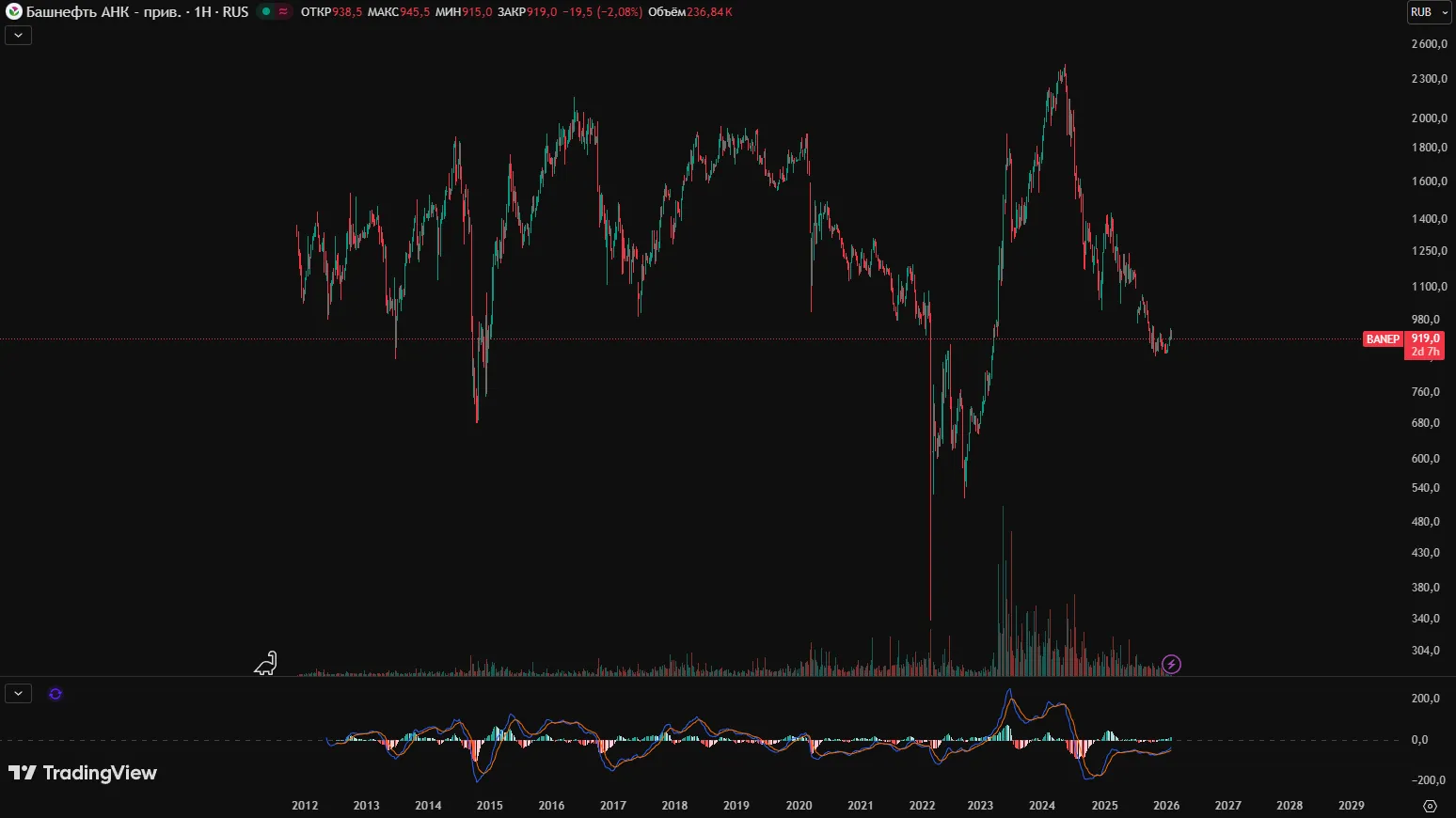The height and width of the screenshot is (818, 1456).
Task: Open the RUB currency dropdown
Action: pyautogui.click(x=1429, y=12)
